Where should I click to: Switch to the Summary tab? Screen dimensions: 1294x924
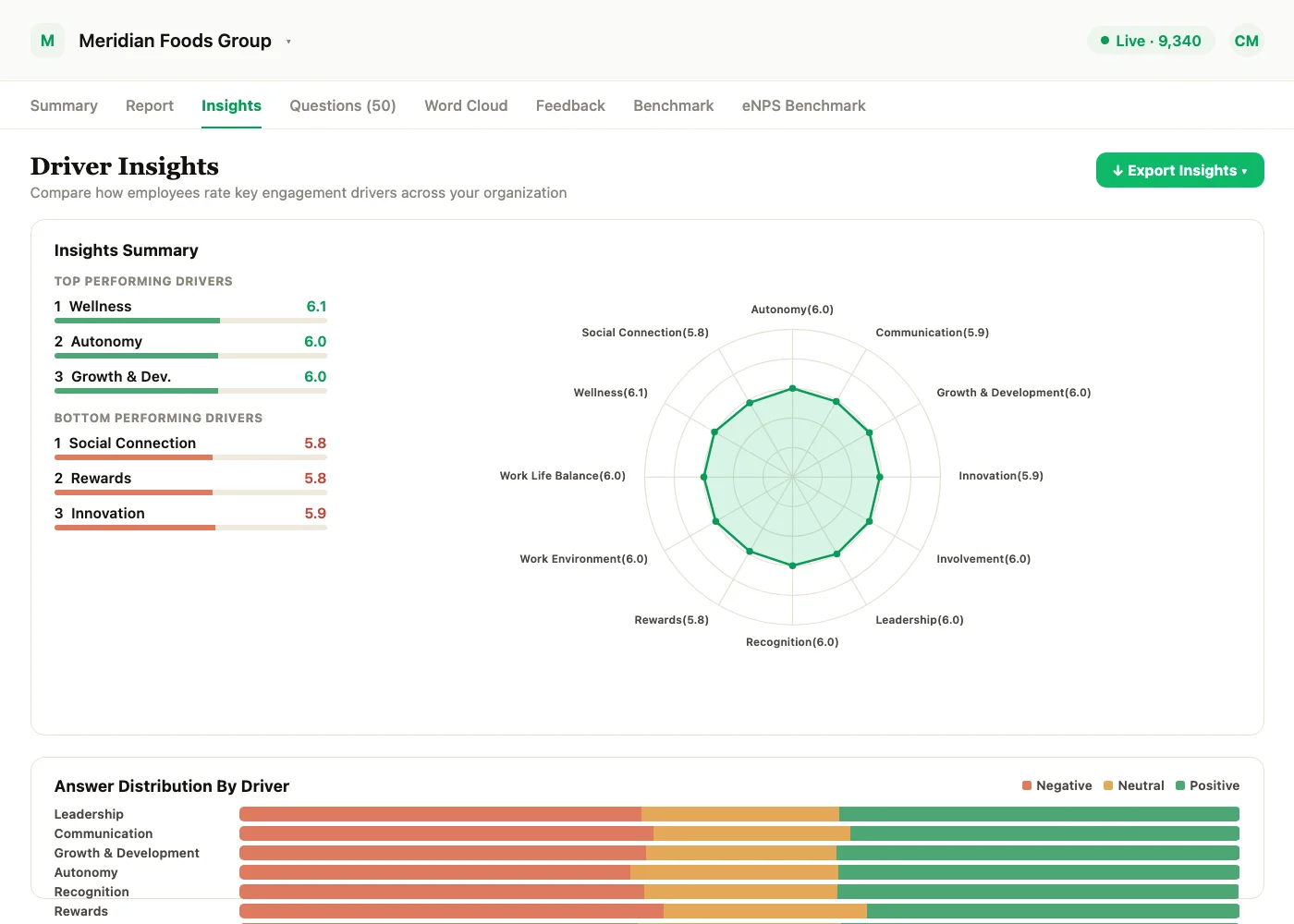(64, 105)
